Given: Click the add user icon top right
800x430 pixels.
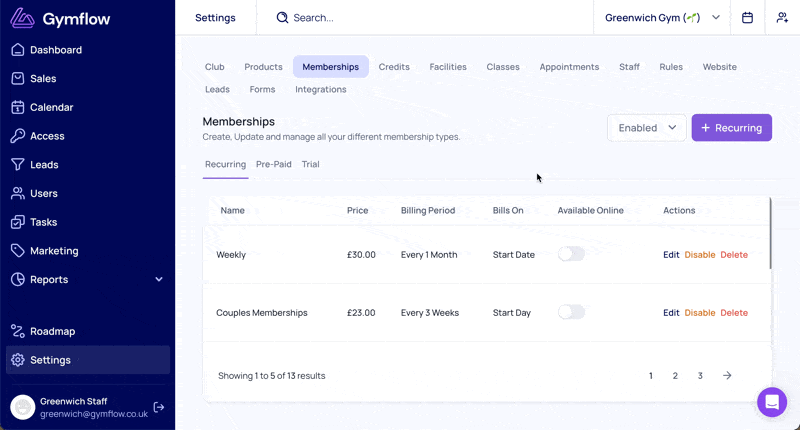Looking at the screenshot, I should (x=781, y=18).
